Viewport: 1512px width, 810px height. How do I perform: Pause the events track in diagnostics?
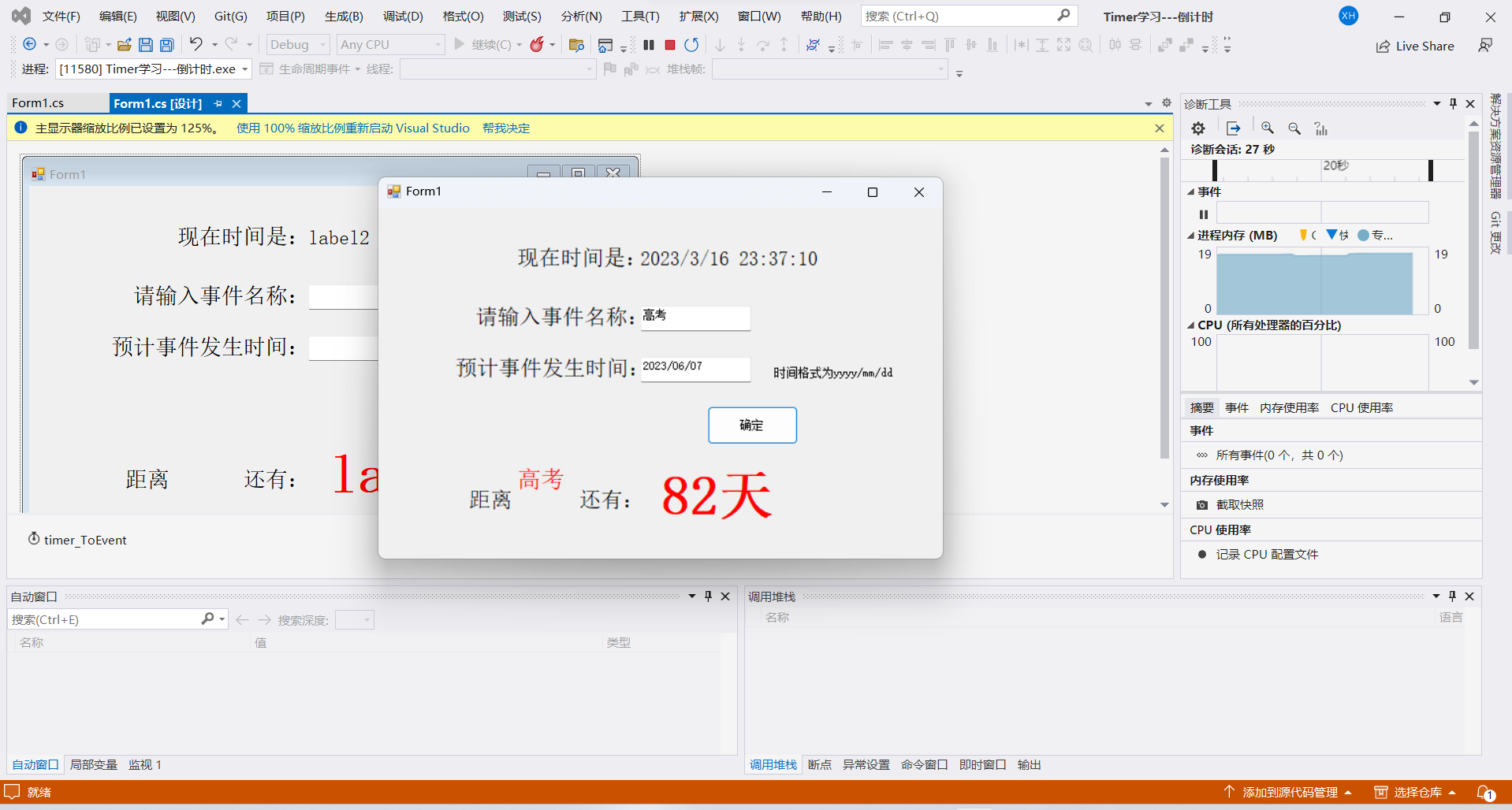click(1204, 214)
